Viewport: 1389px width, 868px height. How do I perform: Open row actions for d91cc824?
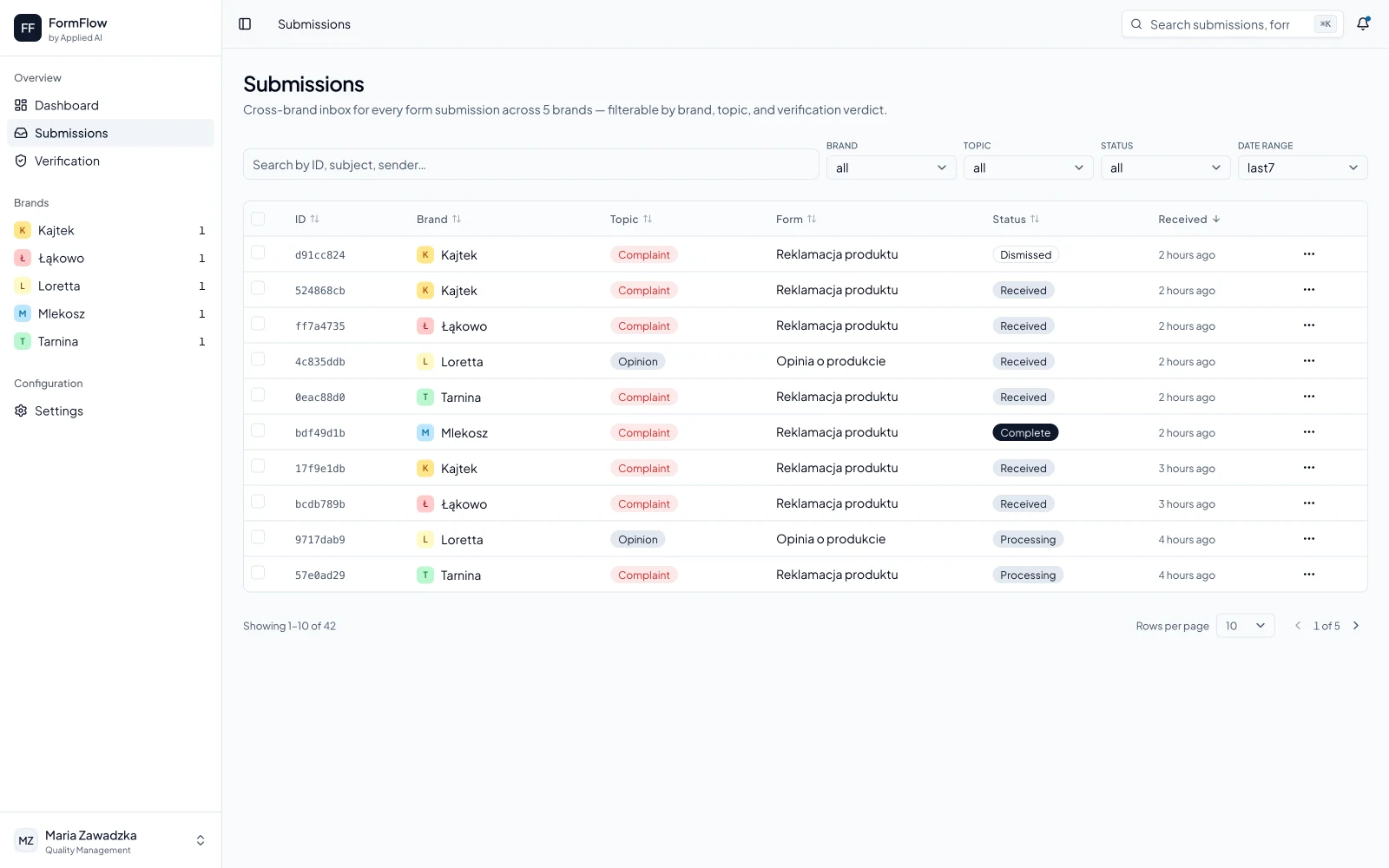tap(1308, 254)
